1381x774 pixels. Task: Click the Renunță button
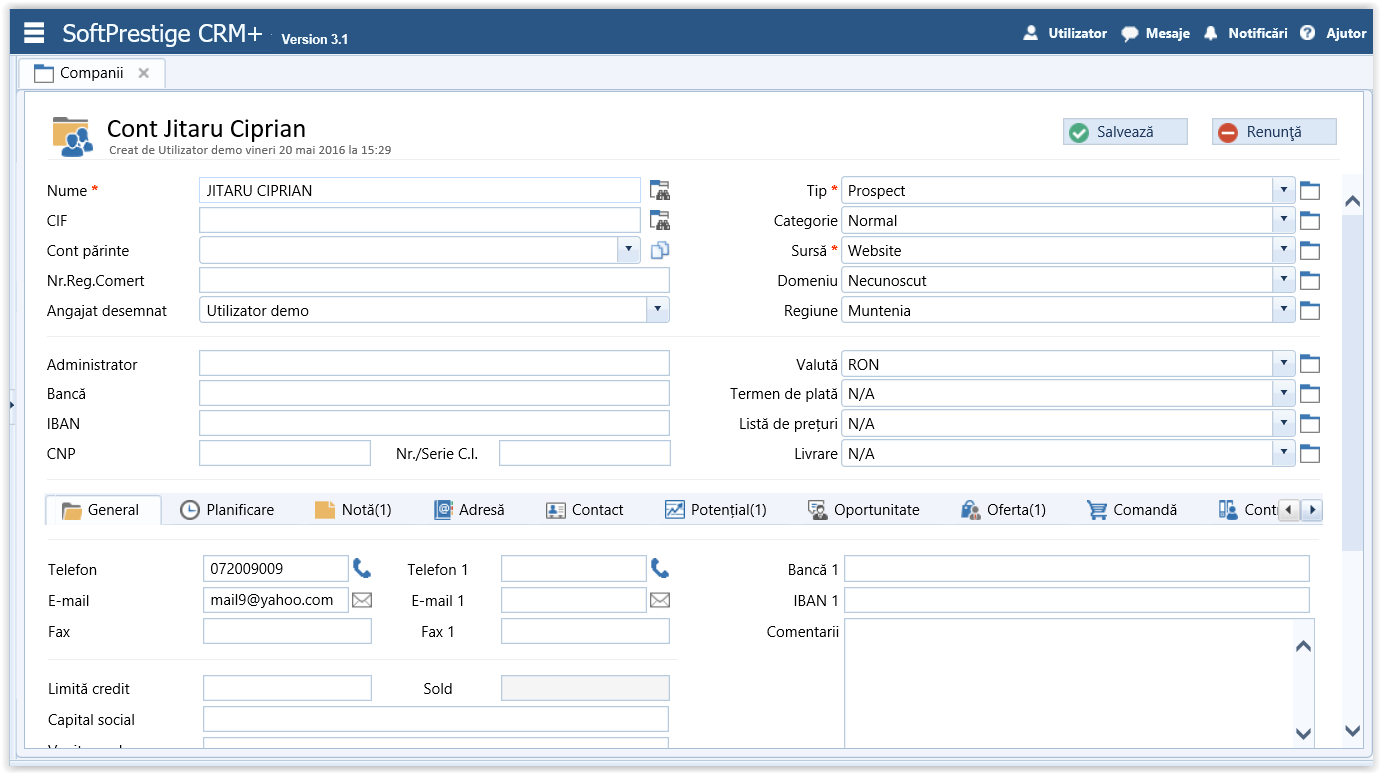point(1274,132)
